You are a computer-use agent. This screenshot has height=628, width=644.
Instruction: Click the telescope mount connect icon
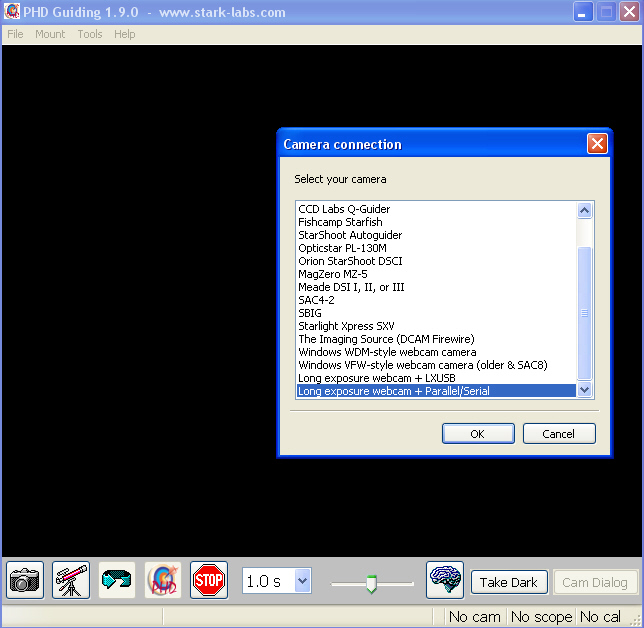coord(71,580)
